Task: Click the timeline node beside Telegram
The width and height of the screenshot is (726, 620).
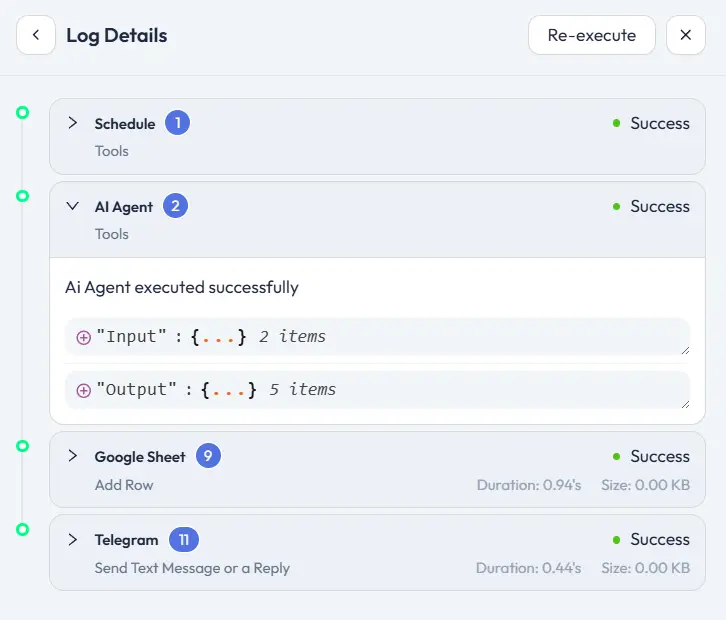Action: [x=23, y=529]
